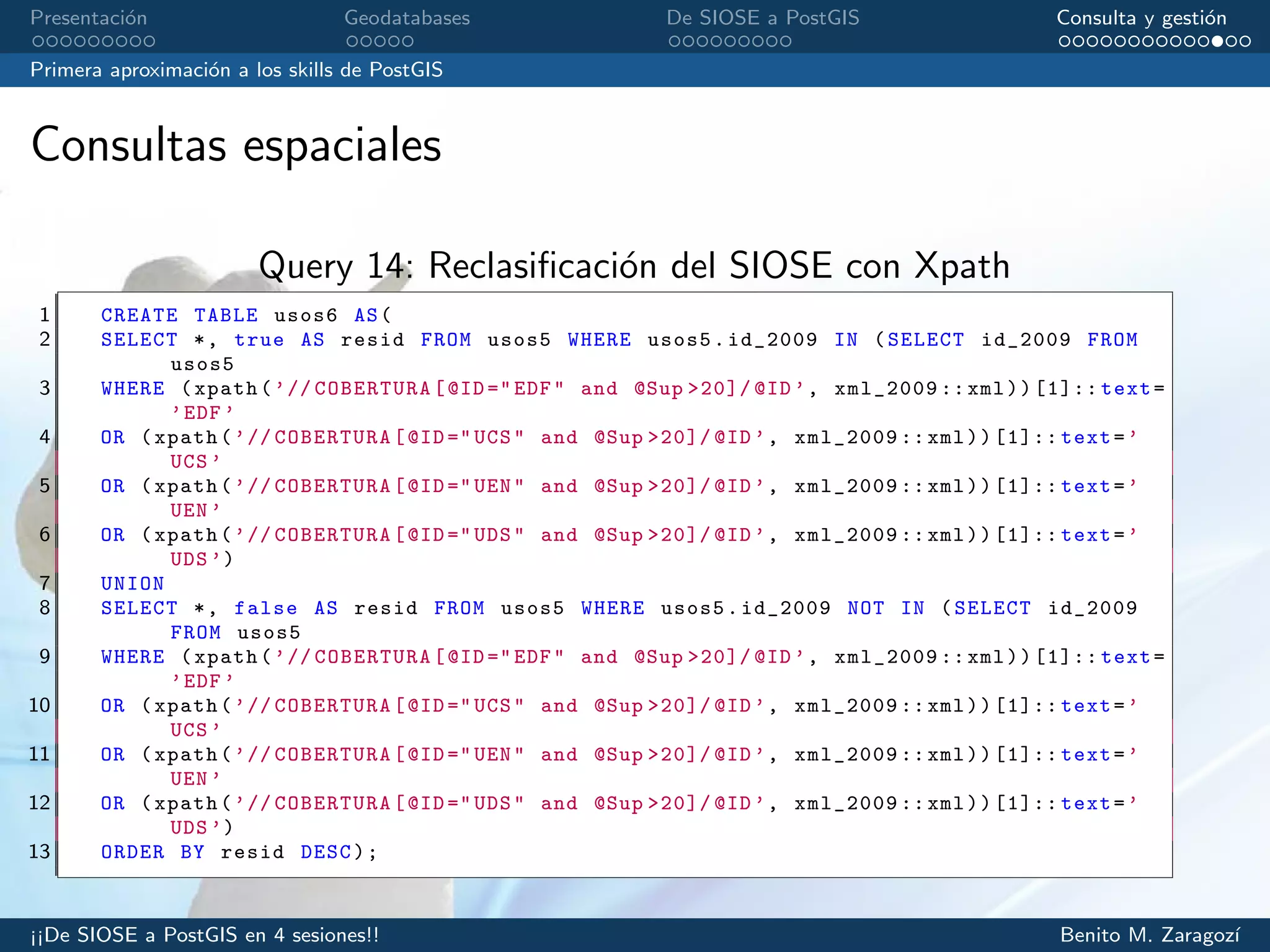Click last navigation dot under Consulta y gestión
The width and height of the screenshot is (1270, 952).
[1245, 42]
